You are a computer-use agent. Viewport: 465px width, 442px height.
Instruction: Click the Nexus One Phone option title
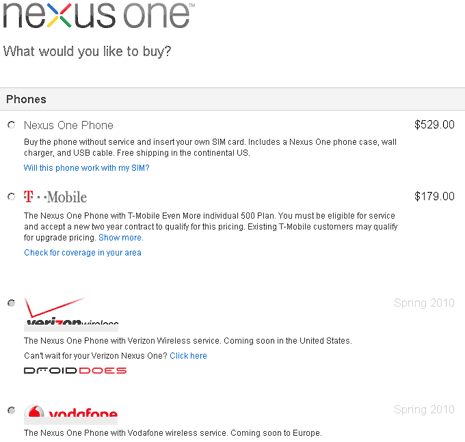[x=68, y=125]
